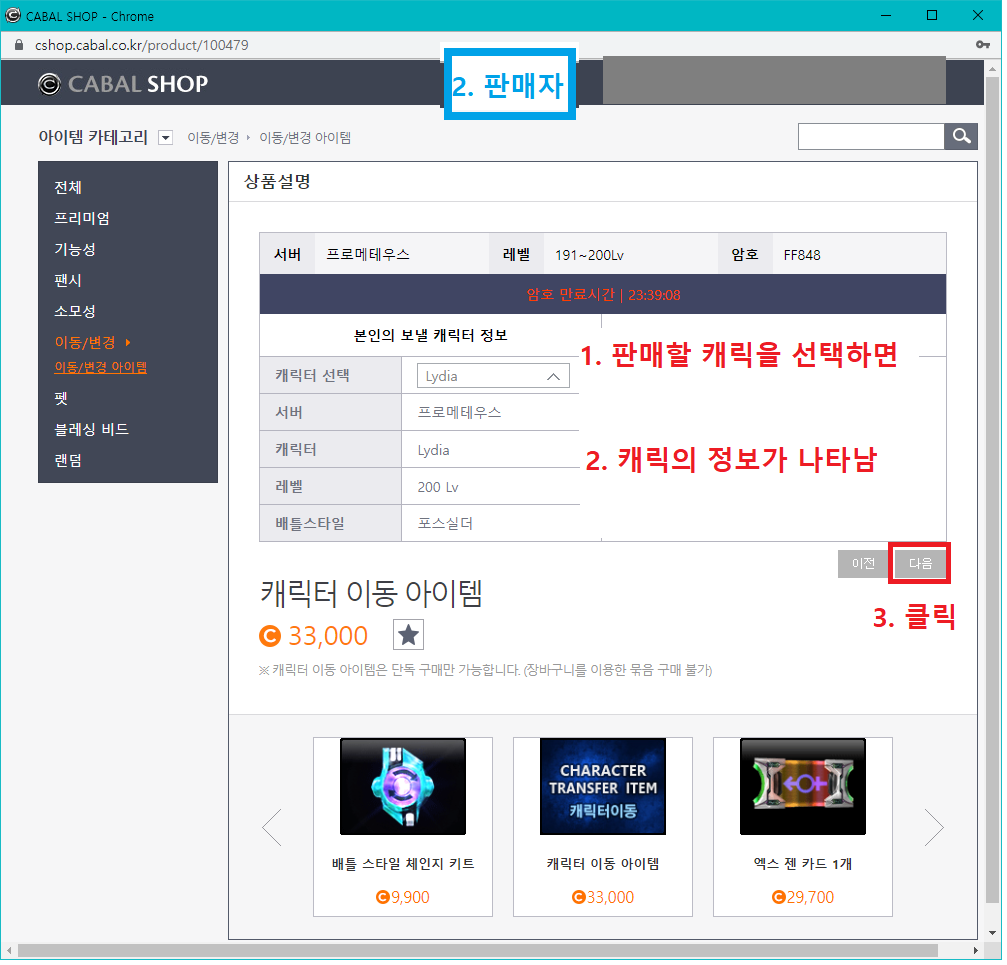Select 기능성 category in sidebar

pyautogui.click(x=75, y=250)
